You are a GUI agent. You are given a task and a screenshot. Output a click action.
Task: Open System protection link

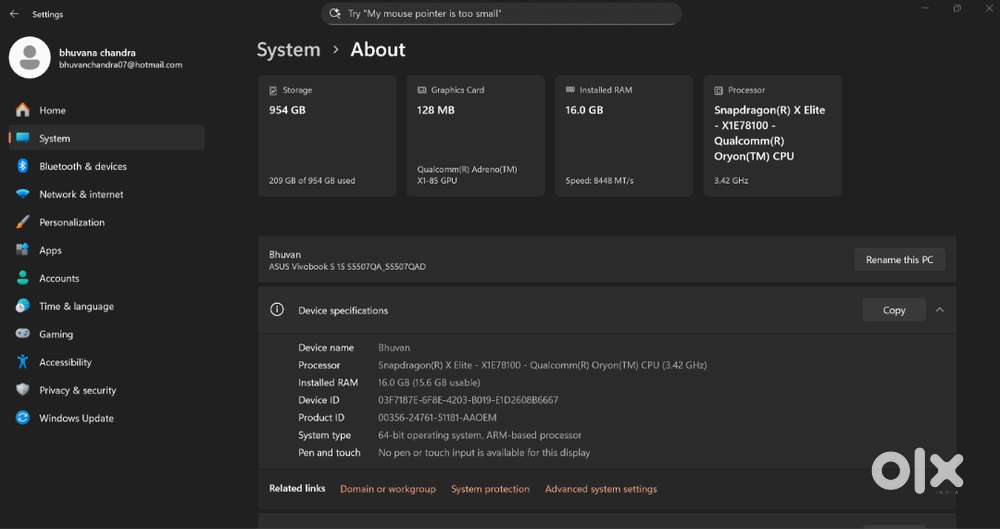[490, 490]
